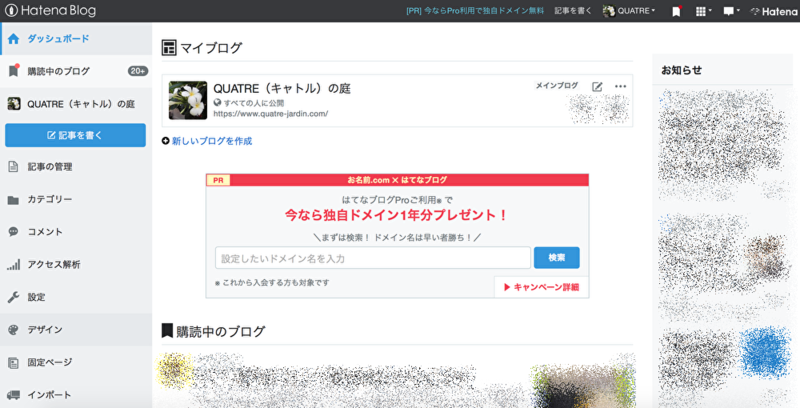Click the globe icon beside すべての人に公開
The height and width of the screenshot is (408, 800).
pos(217,103)
